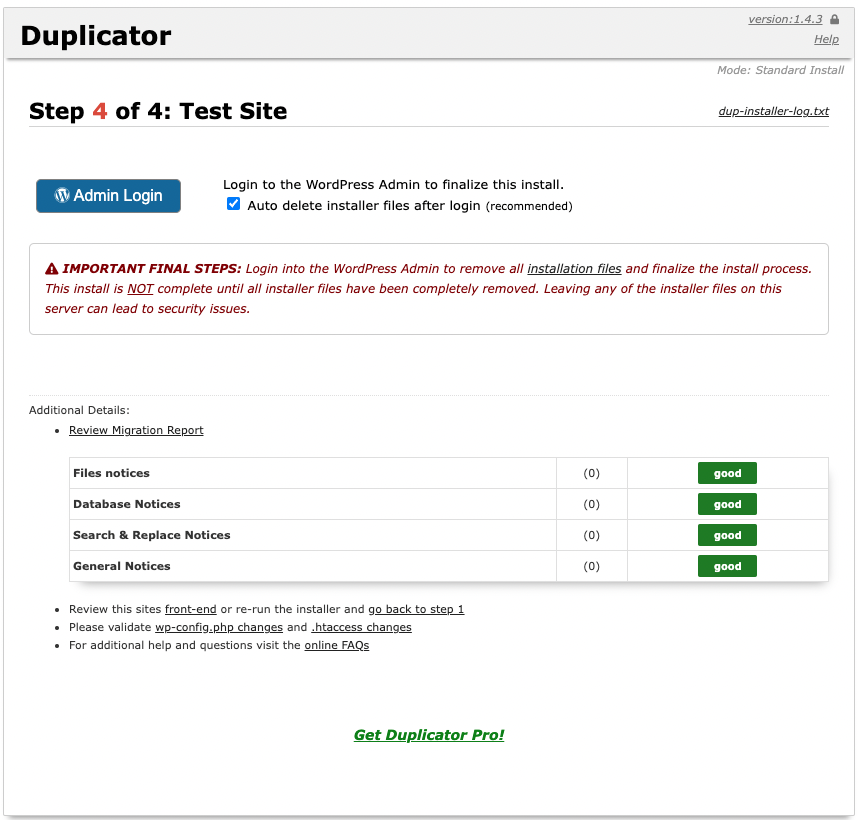This screenshot has width=858, height=820.
Task: Select the General Notices row label
Action: [x=121, y=566]
